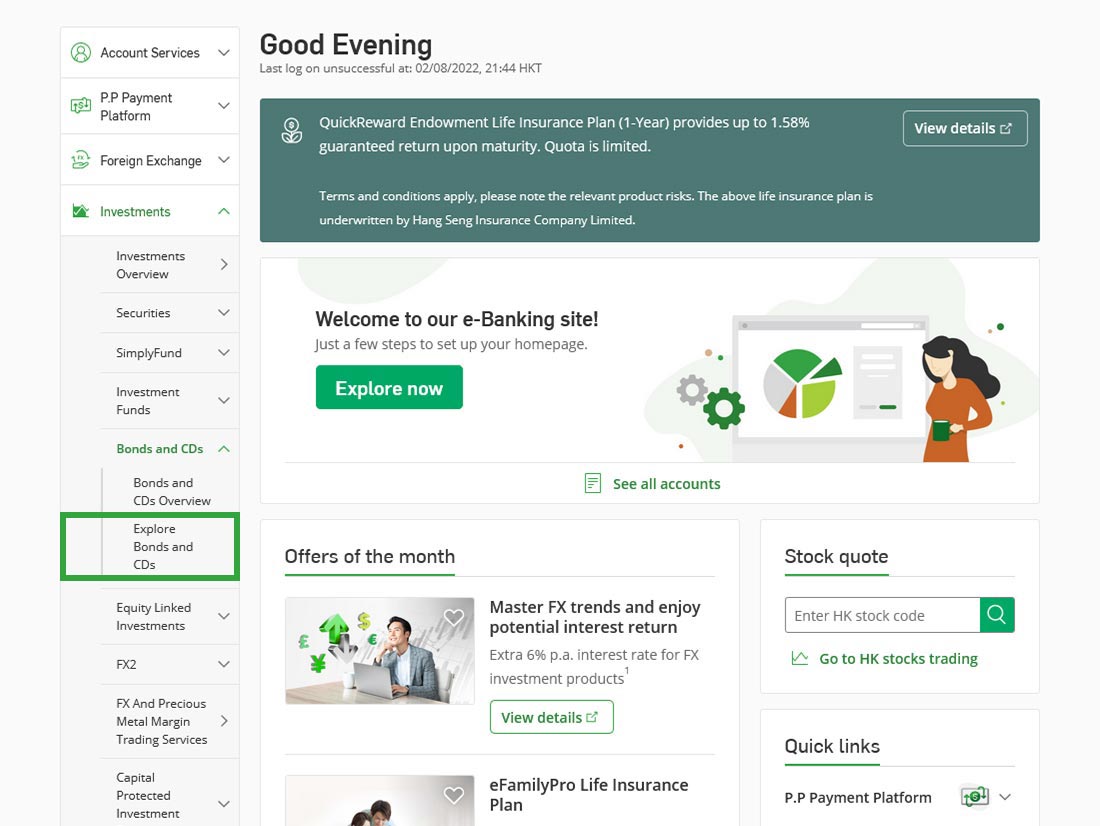This screenshot has height=826, width=1100.
Task: Click View details for Master FX offer
Action: click(551, 717)
